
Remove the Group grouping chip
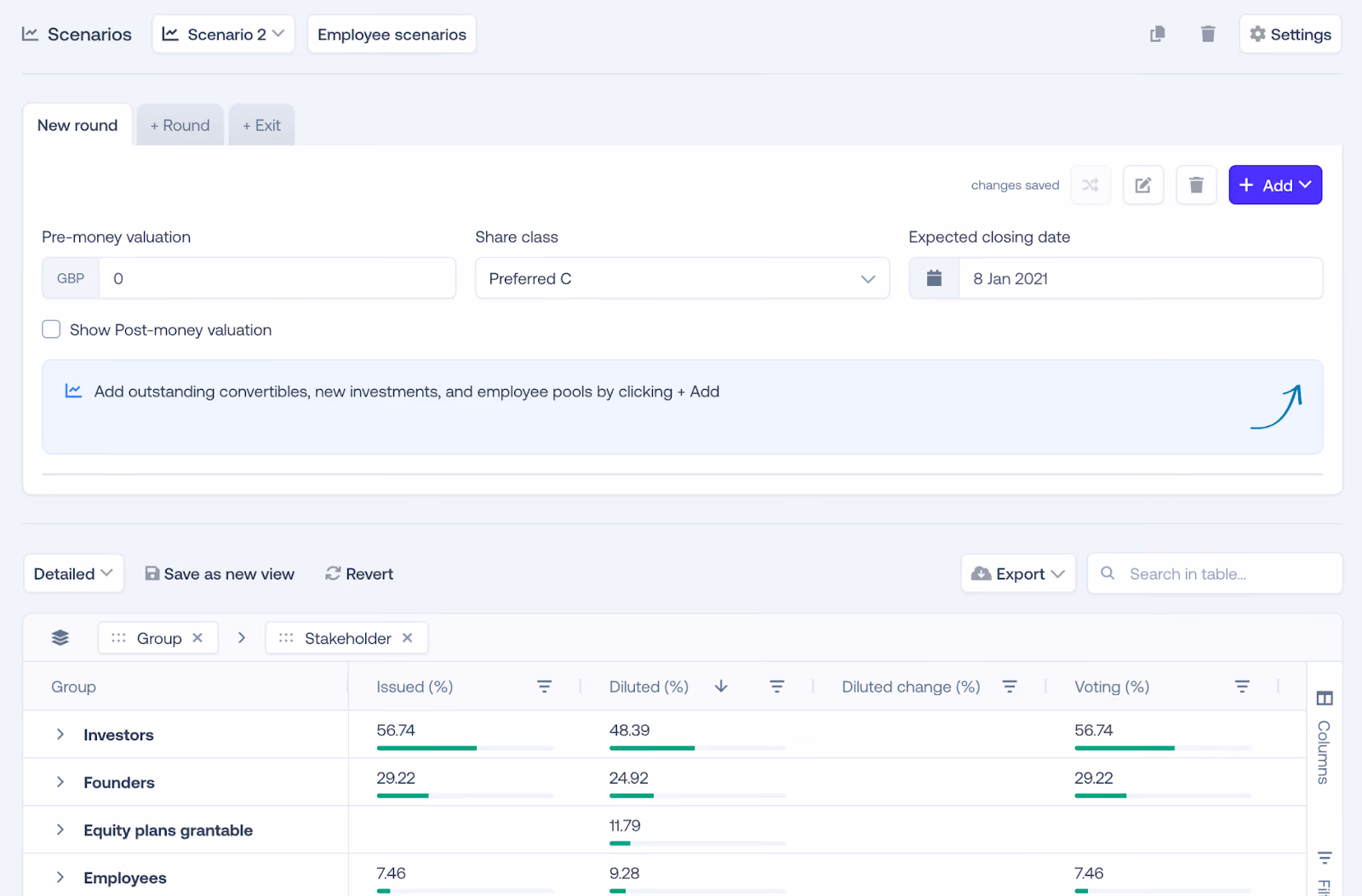coord(197,637)
